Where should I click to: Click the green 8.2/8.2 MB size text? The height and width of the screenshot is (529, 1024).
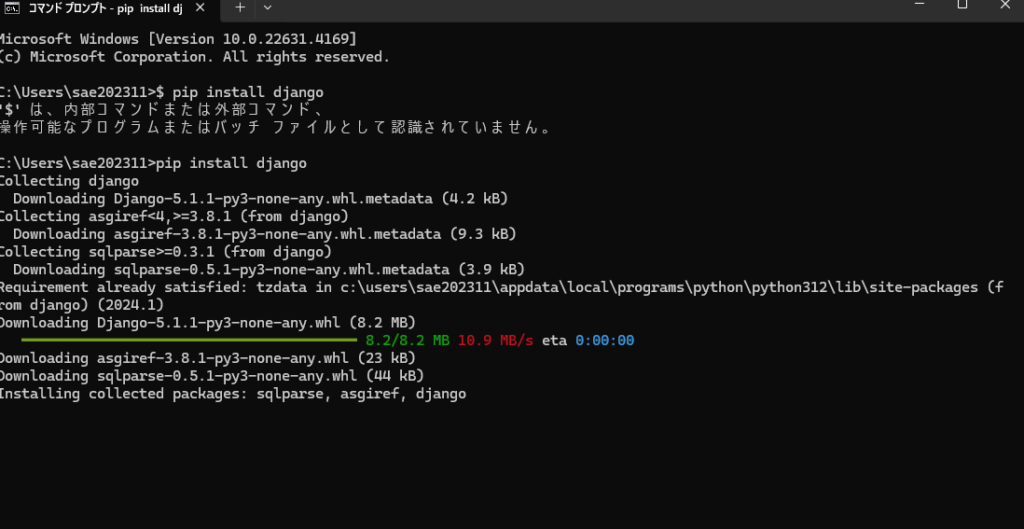[408, 340]
